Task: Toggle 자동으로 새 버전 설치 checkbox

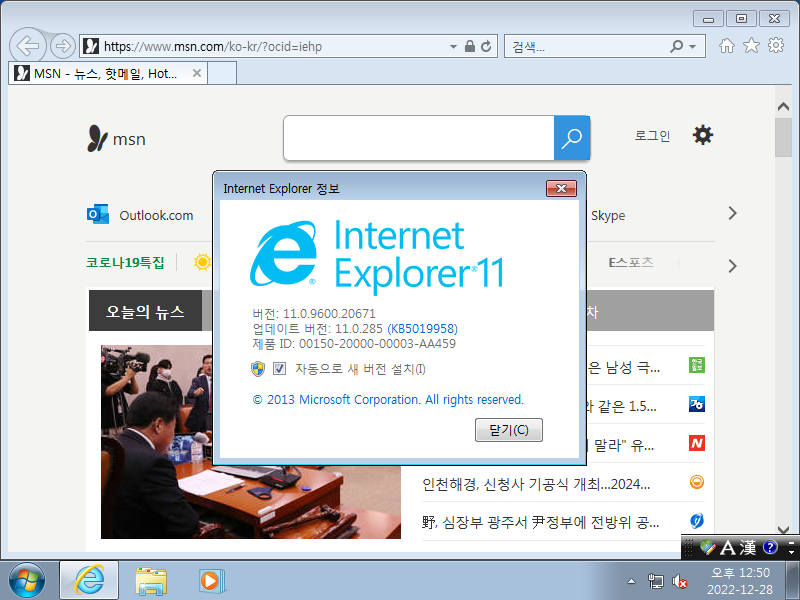Action: [x=279, y=368]
